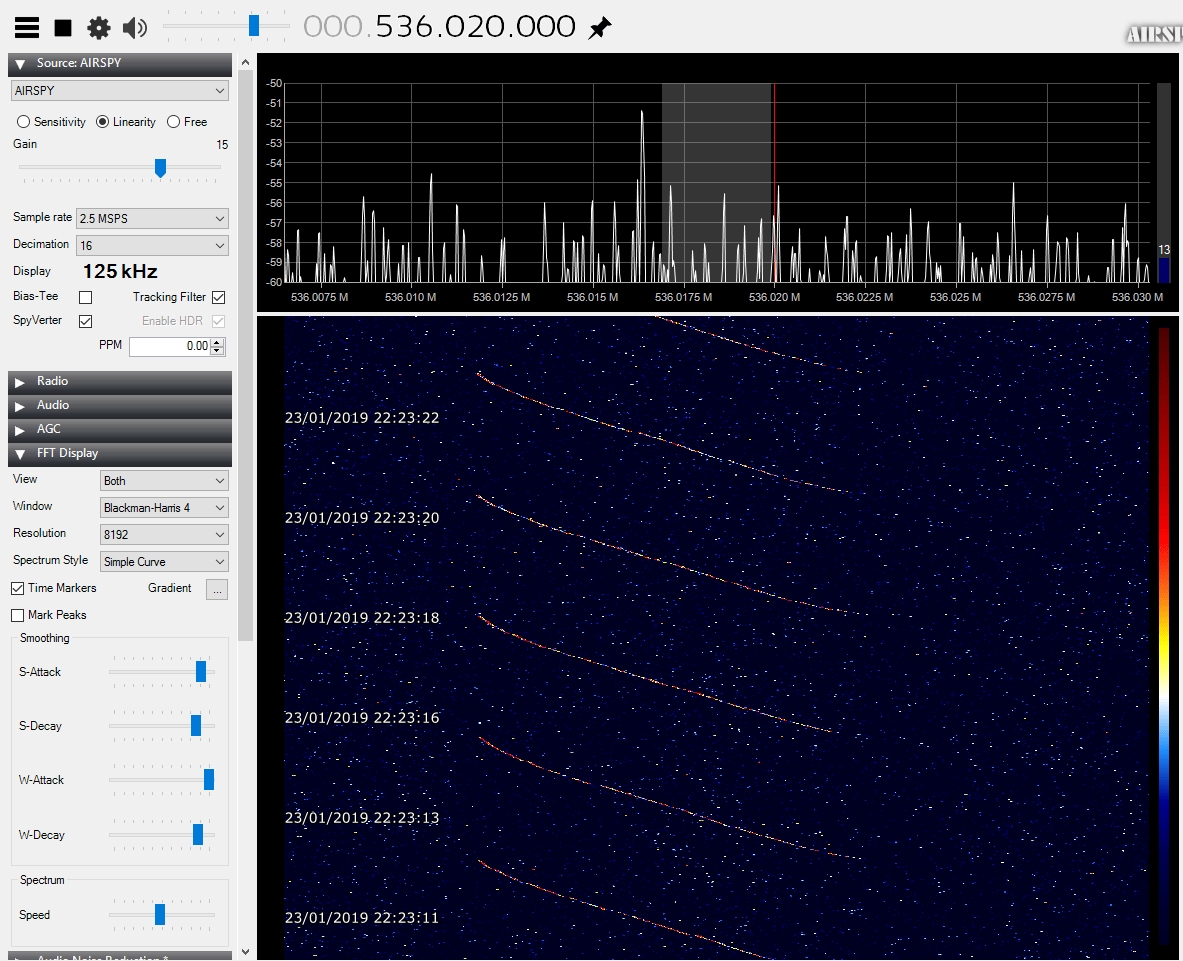Select the Free gain mode
This screenshot has height=961, width=1183.
click(174, 122)
